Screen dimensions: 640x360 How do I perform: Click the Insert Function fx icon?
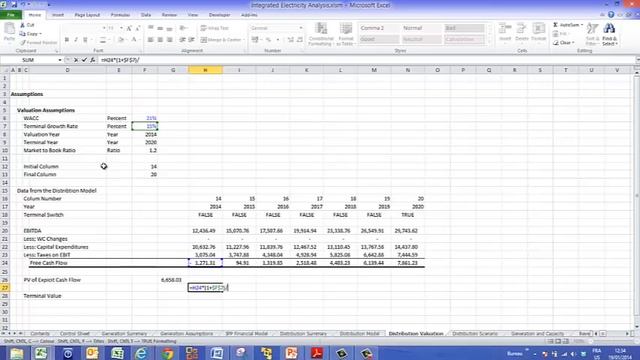point(93,60)
